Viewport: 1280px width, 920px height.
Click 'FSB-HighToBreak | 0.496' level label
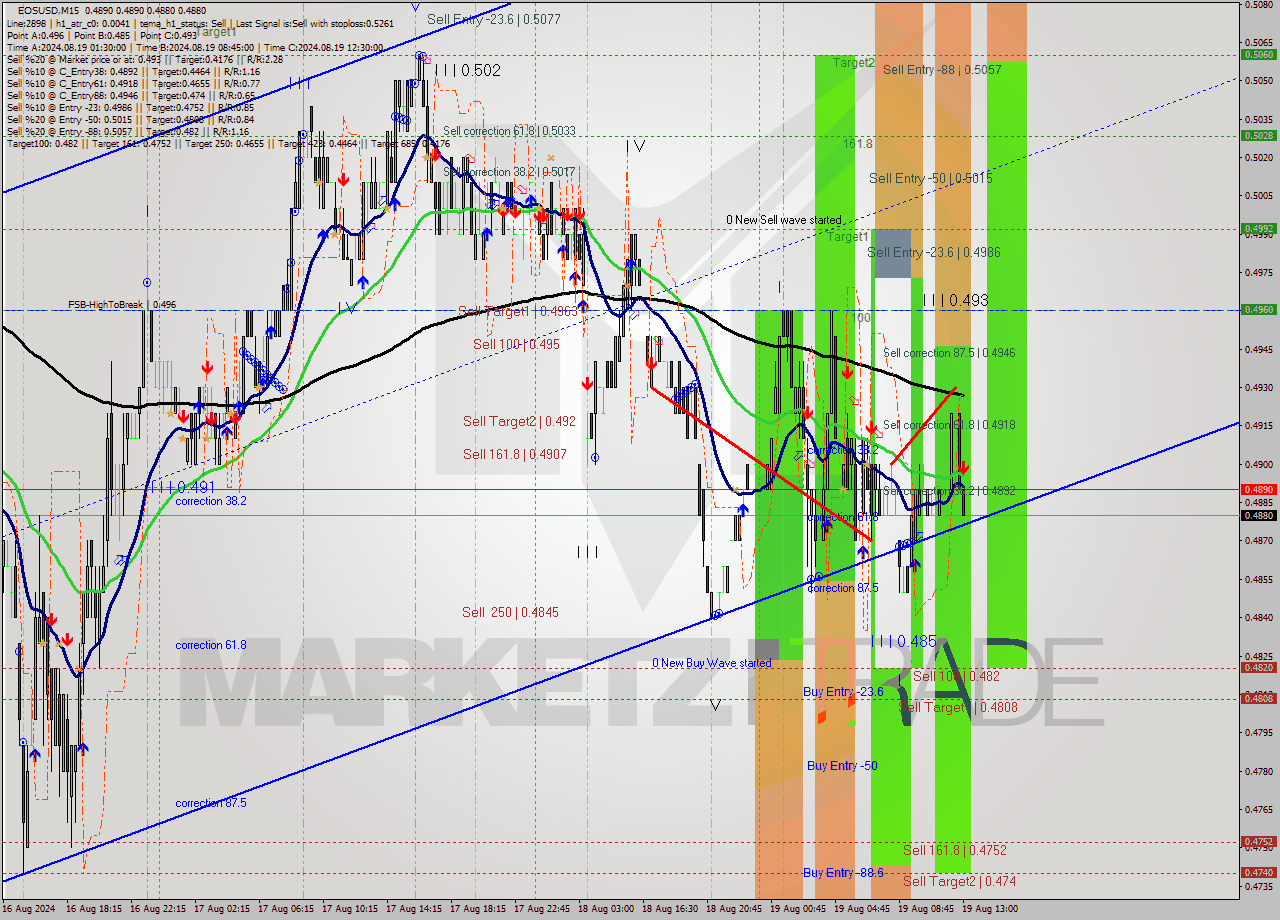point(122,304)
